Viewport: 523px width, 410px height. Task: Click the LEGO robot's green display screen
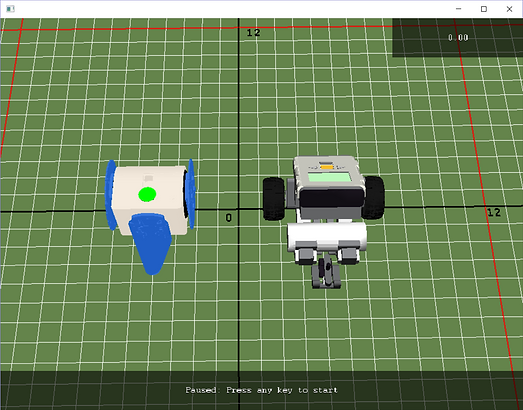click(x=329, y=177)
